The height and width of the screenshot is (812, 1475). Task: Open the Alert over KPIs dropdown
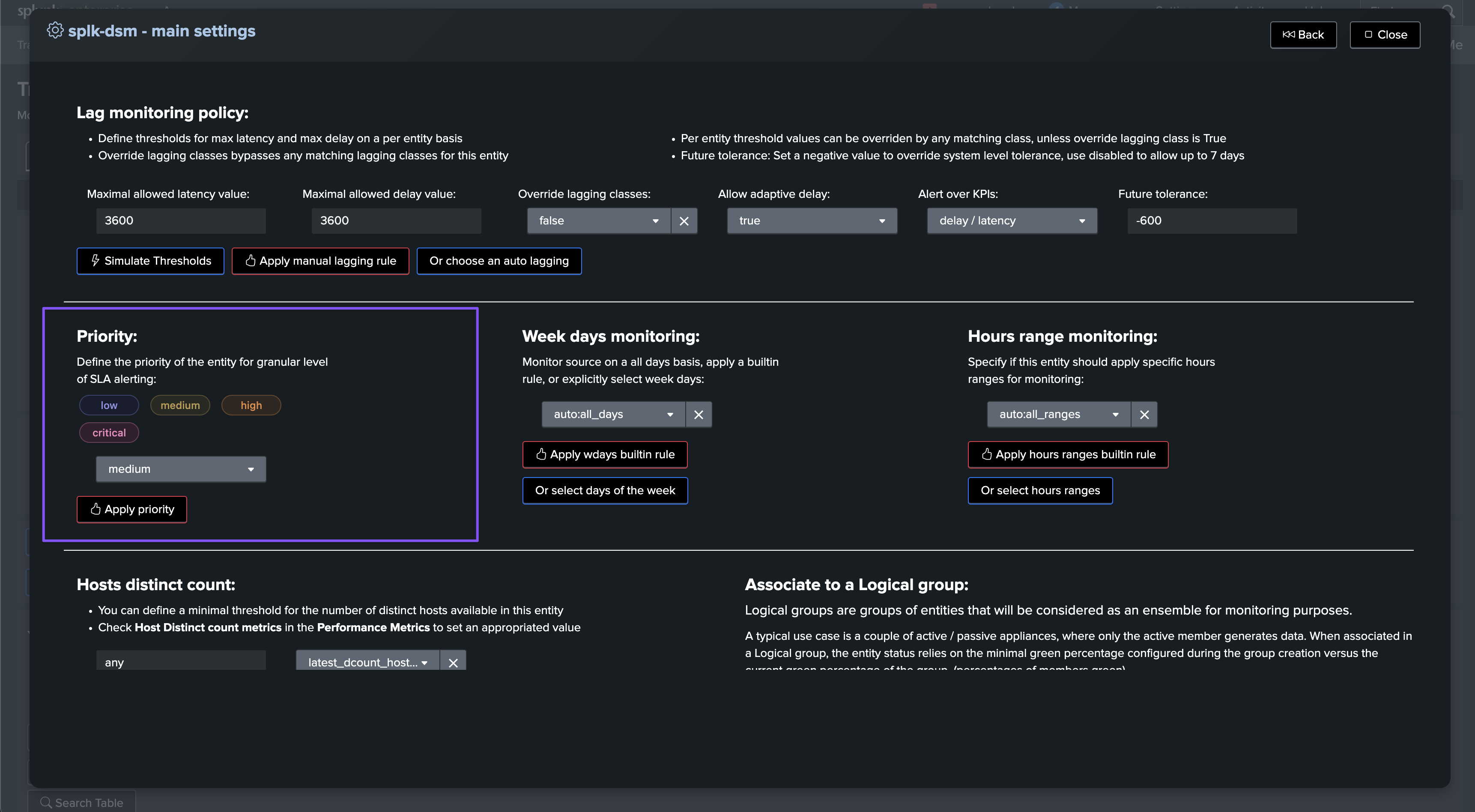pyautogui.click(x=1012, y=221)
